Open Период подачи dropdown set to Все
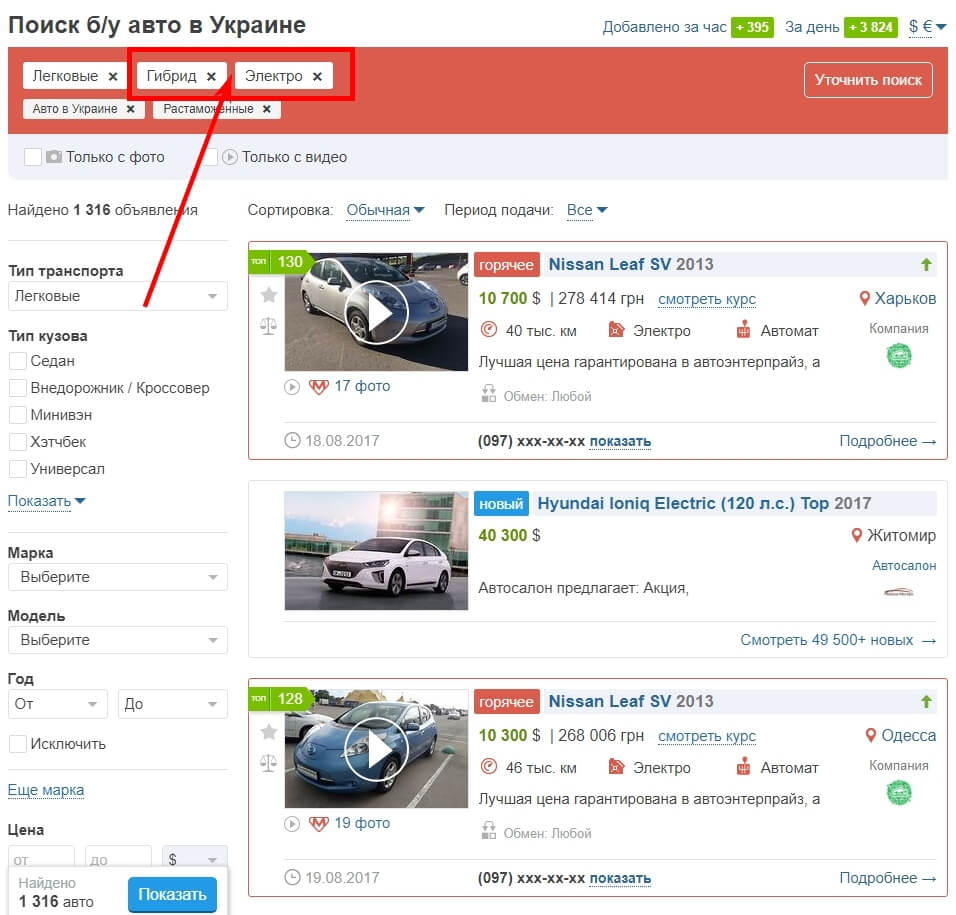 [x=587, y=210]
